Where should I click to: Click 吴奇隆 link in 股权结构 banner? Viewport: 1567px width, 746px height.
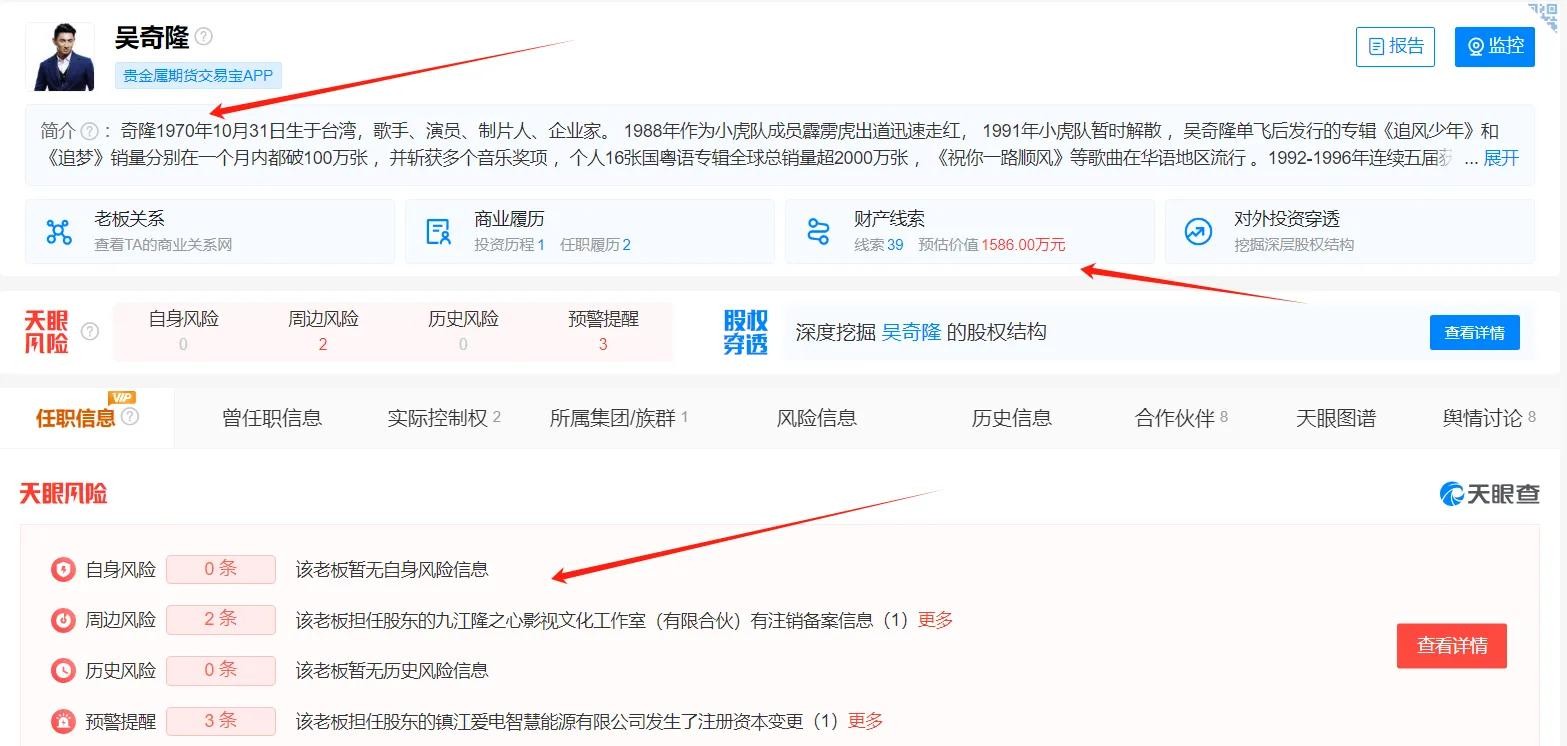click(x=911, y=332)
